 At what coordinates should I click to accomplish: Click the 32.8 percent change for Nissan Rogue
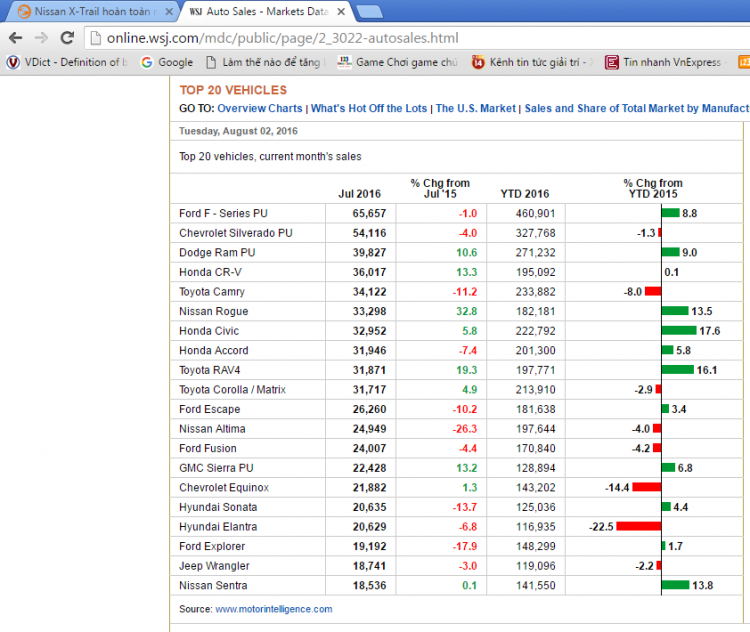466,311
